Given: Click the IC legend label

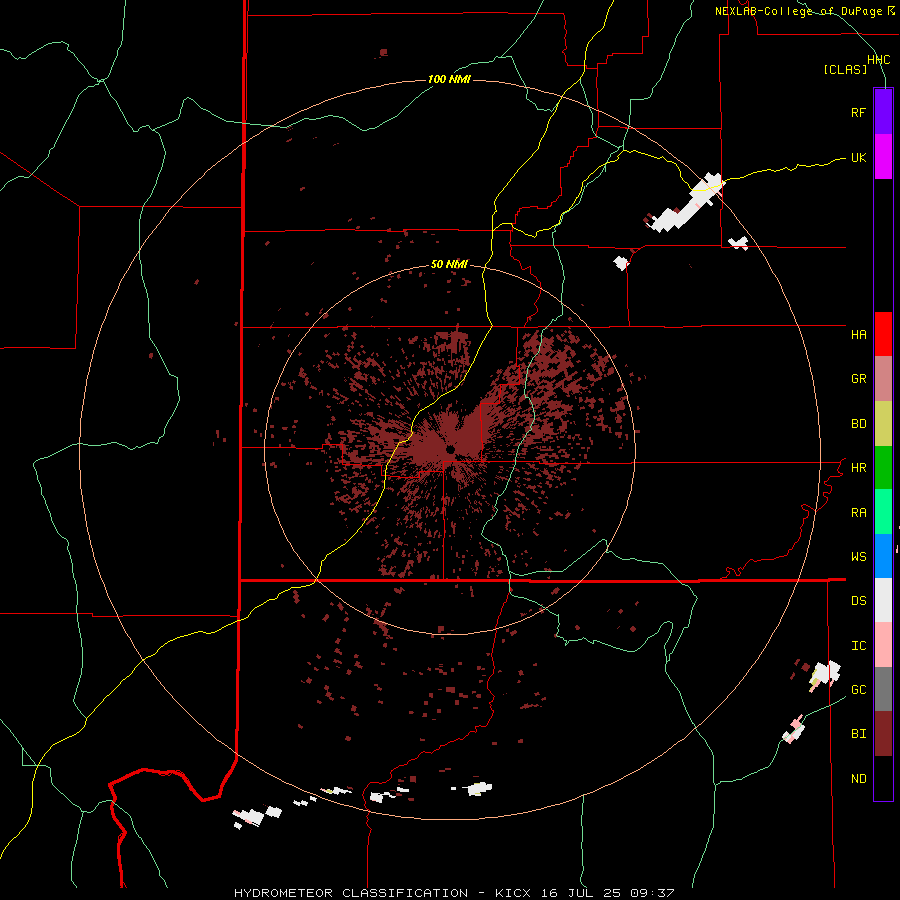Looking at the screenshot, I should (858, 645).
